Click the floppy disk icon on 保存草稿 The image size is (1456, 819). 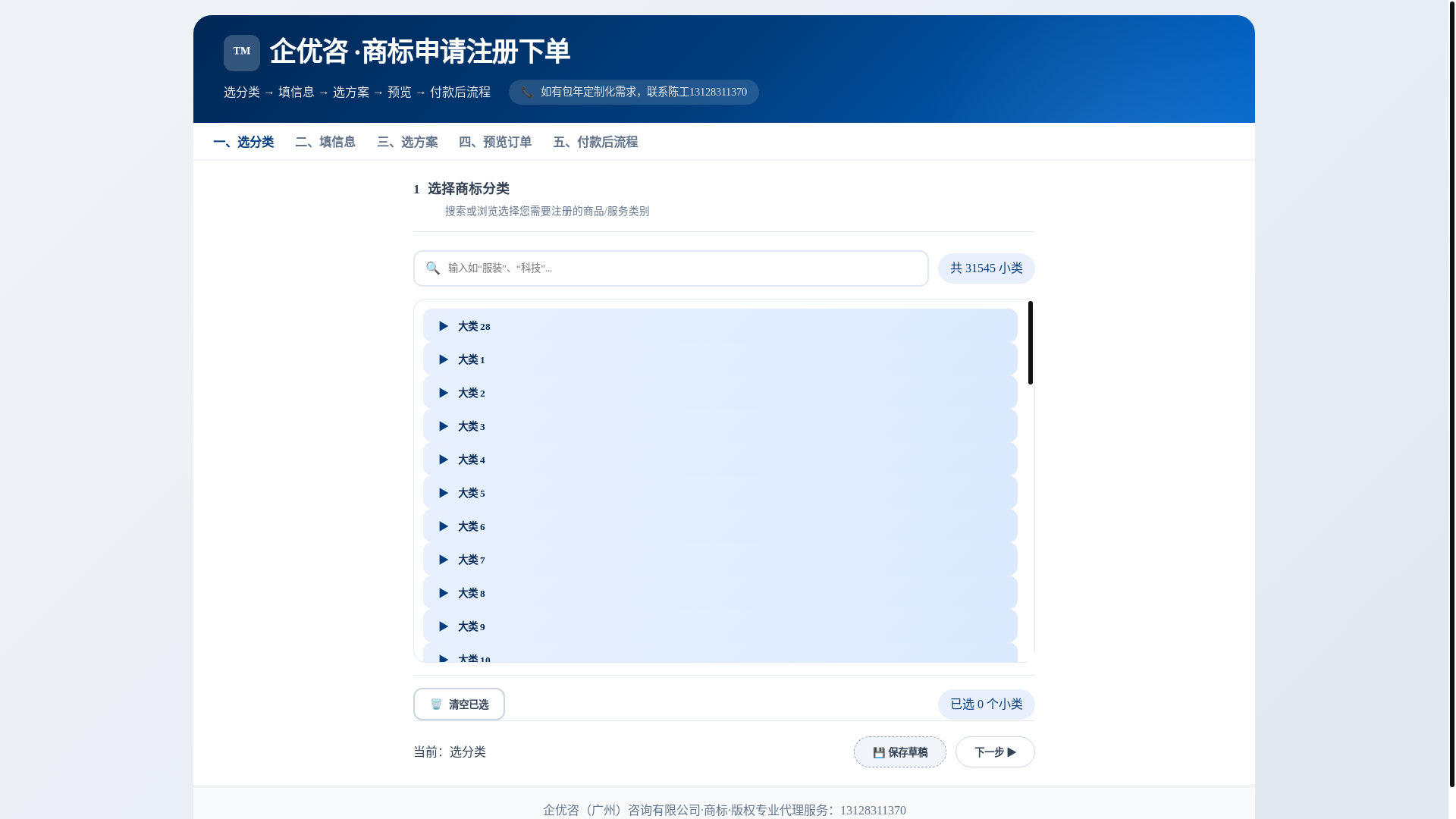click(x=879, y=752)
